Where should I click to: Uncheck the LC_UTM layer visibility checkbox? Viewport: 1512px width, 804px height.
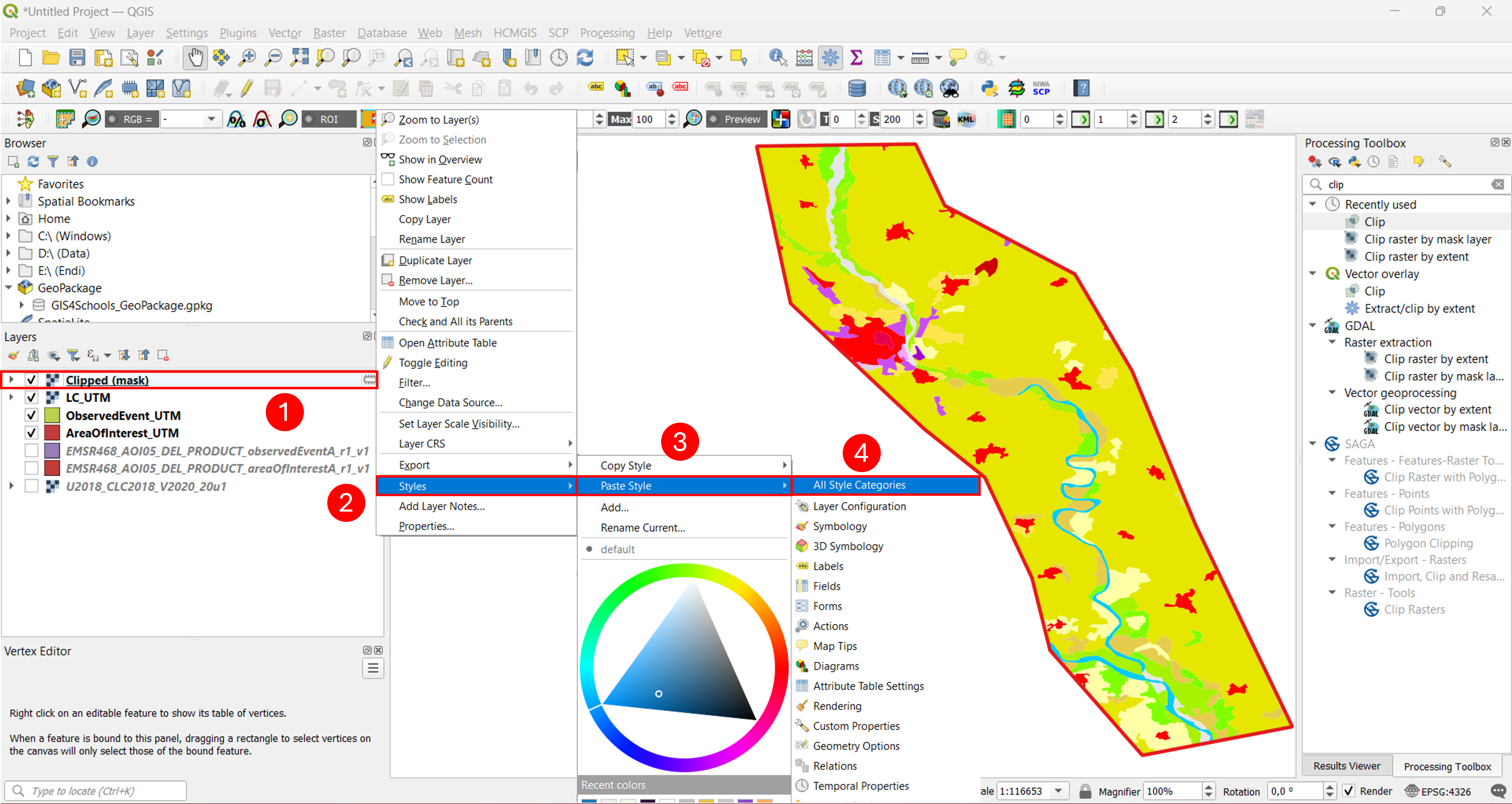point(32,398)
